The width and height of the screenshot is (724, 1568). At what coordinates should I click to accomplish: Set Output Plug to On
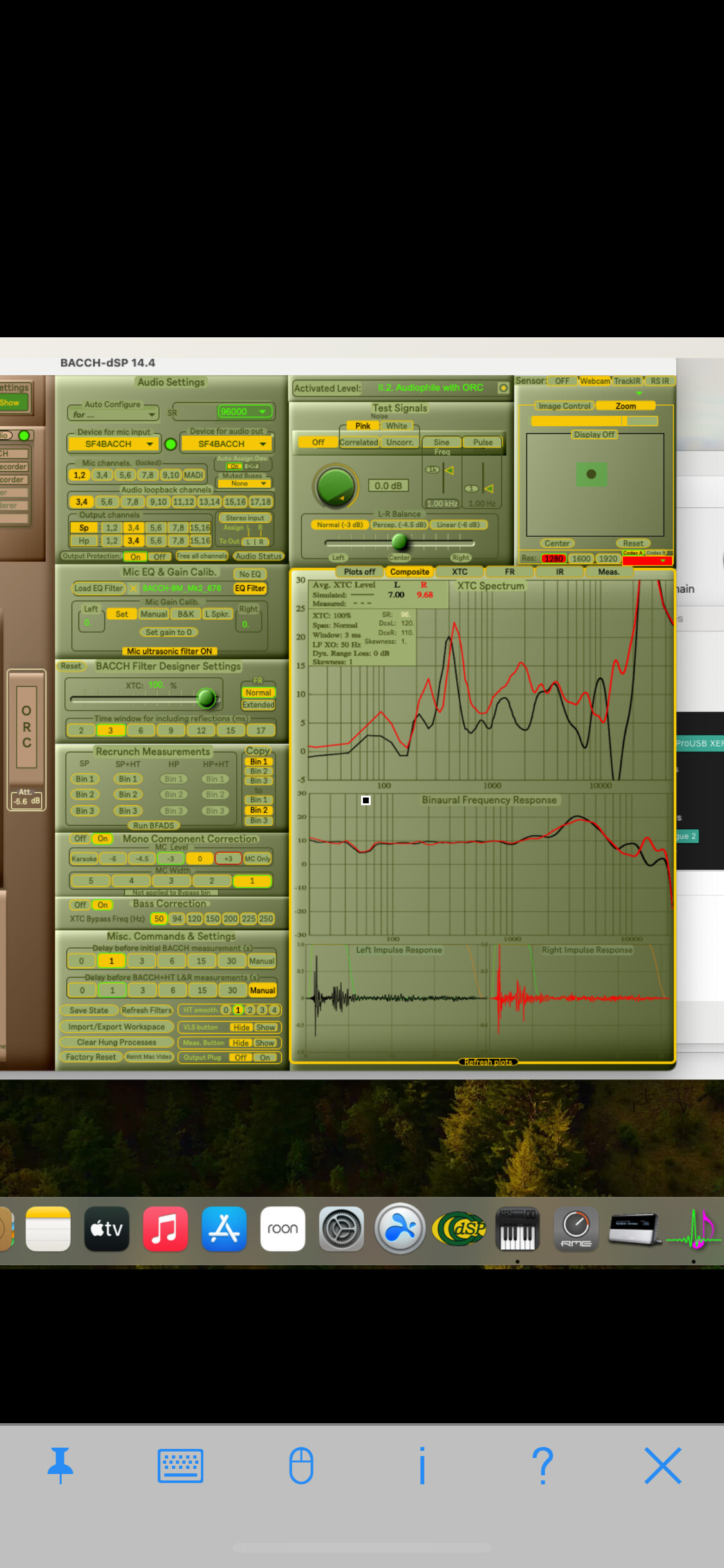tap(265, 1058)
